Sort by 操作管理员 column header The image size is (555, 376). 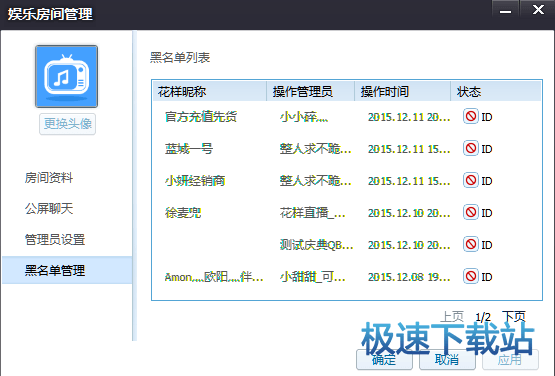310,91
